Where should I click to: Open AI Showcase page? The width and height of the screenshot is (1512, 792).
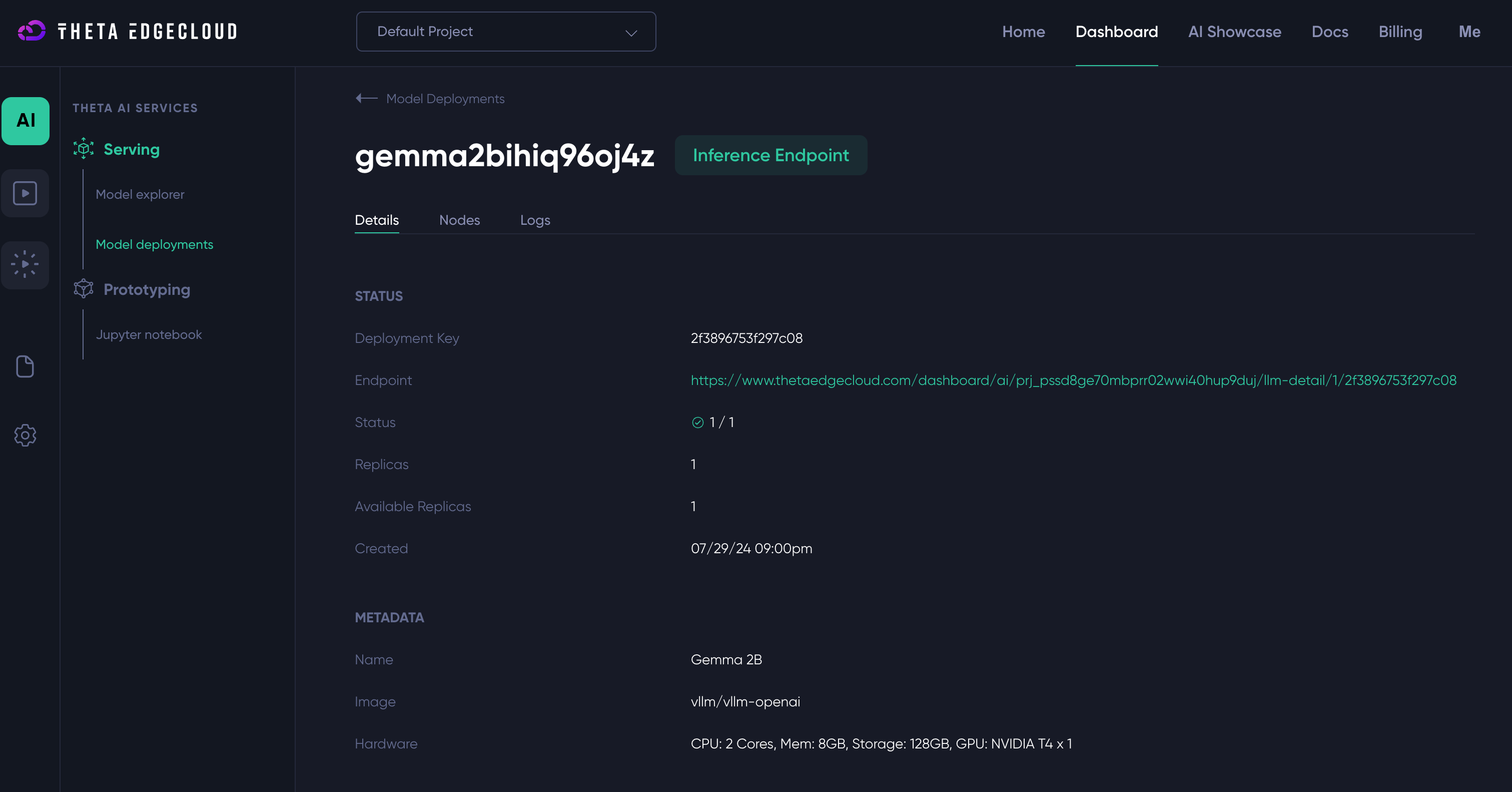pyautogui.click(x=1234, y=32)
